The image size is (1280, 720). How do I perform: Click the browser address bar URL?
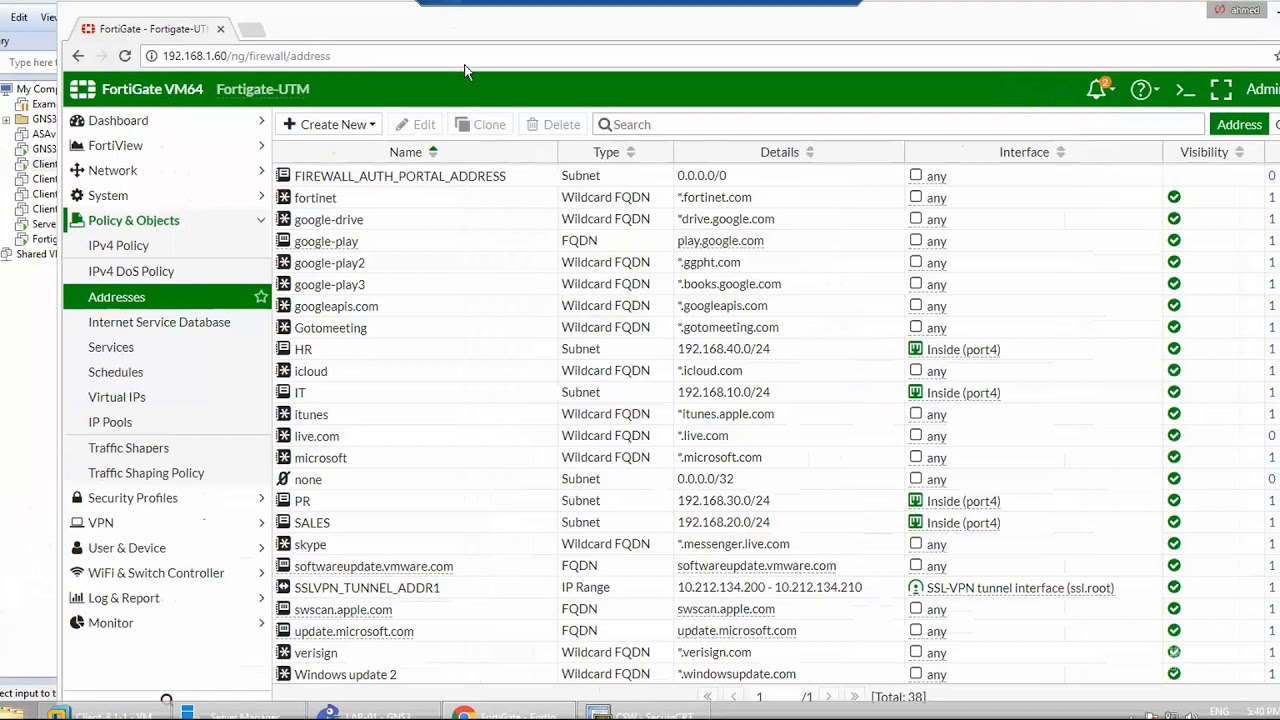click(x=246, y=56)
